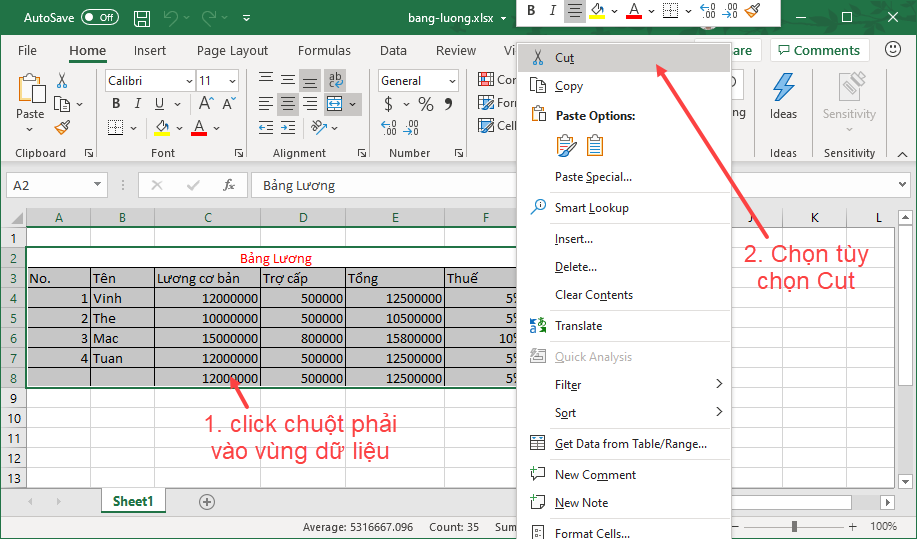Click mini toolbar red font color
The height and width of the screenshot is (539, 917).
pos(634,11)
